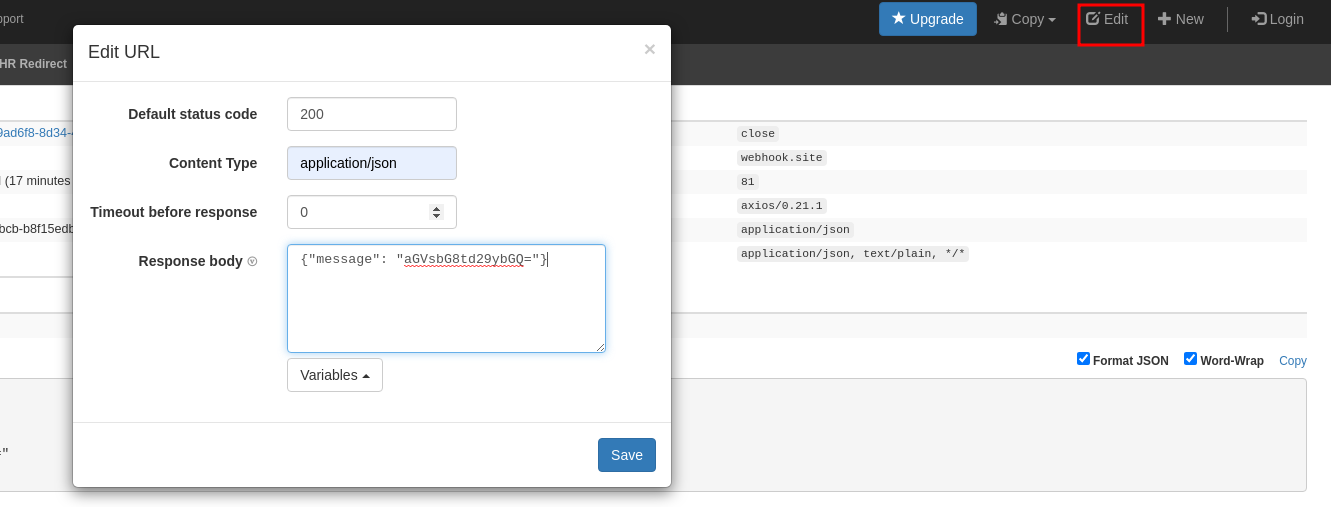
Task: Click the New plus icon
Action: click(x=1164, y=19)
